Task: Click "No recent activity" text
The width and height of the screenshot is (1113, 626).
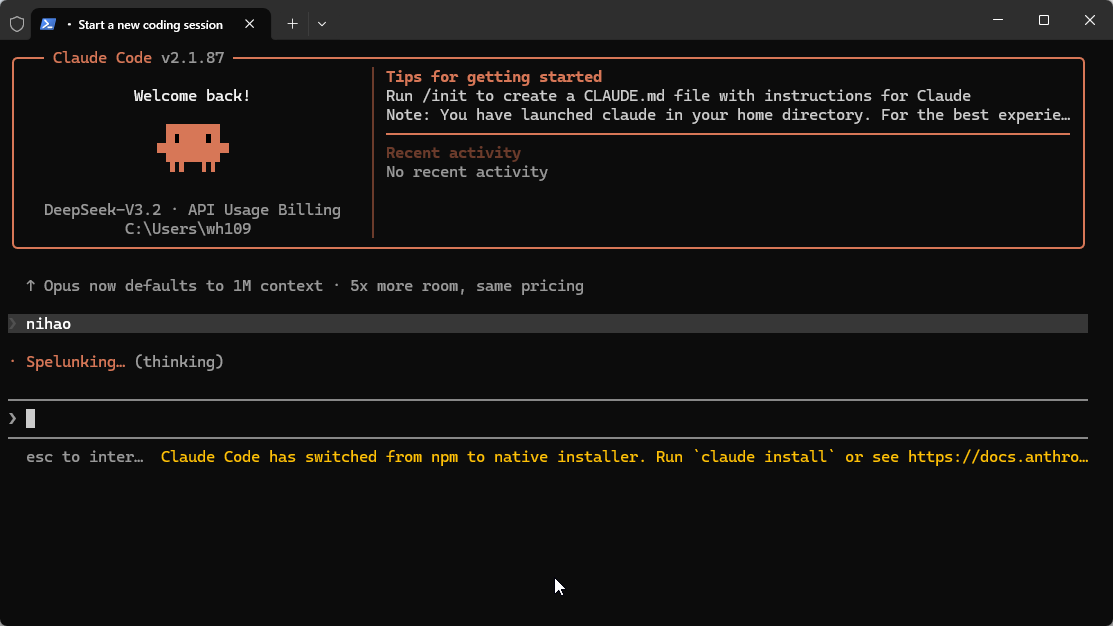Action: pos(467,172)
